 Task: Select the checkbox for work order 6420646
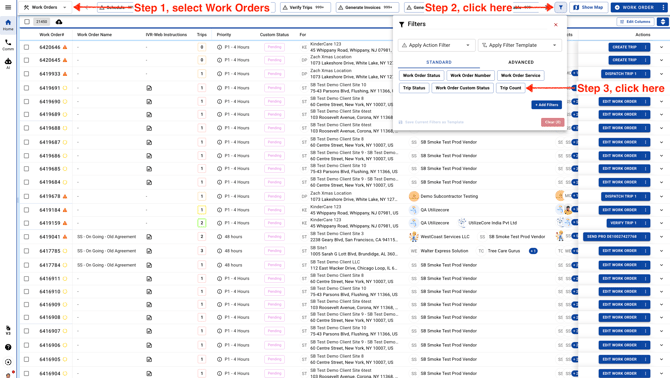coord(26,47)
